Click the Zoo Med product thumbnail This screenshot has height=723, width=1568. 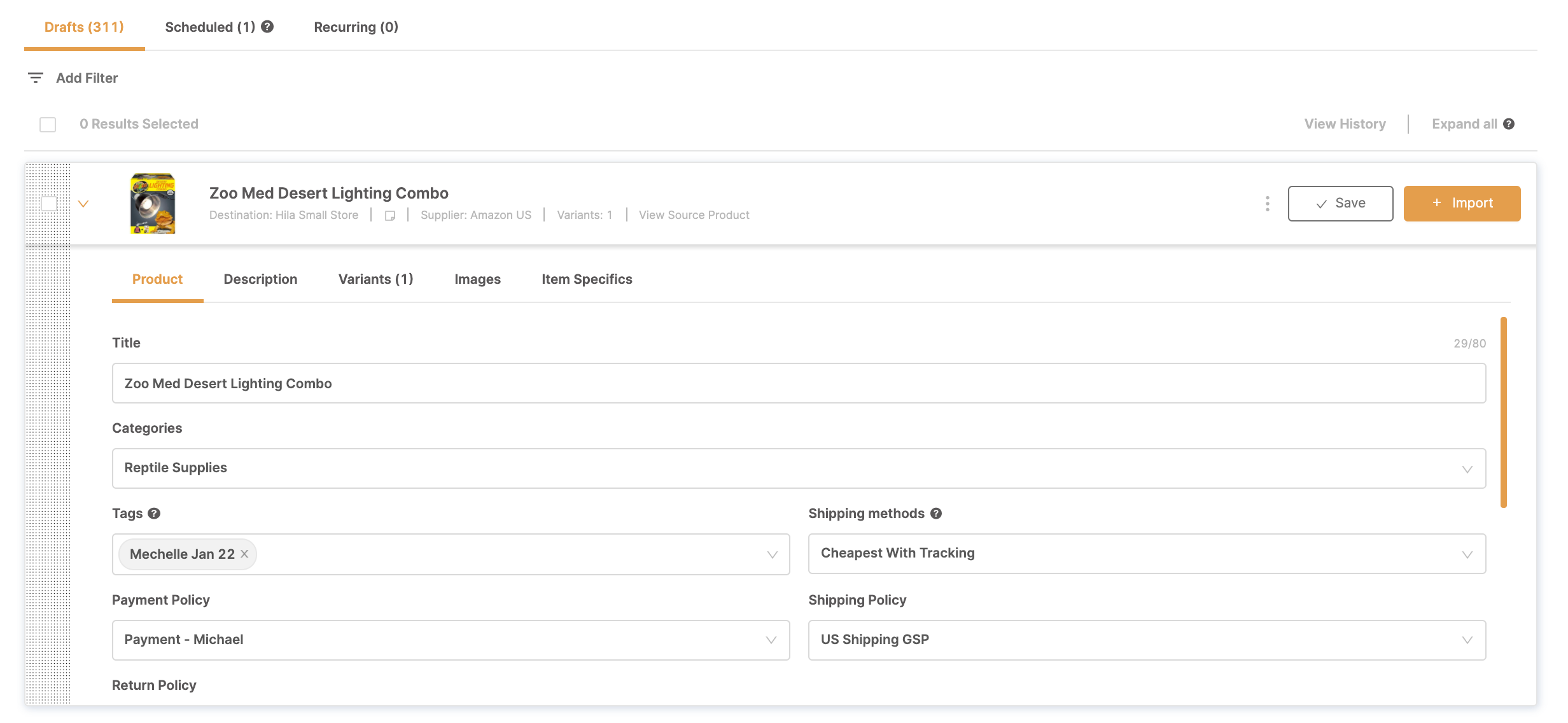[x=153, y=204]
